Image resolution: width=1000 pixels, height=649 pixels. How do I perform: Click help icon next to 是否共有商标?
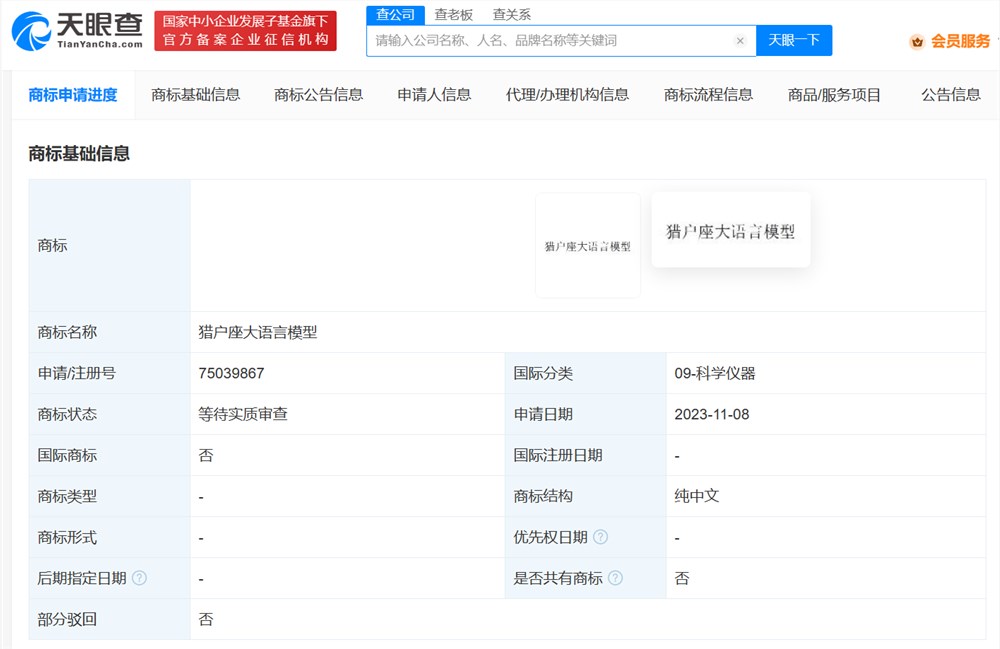click(615, 578)
